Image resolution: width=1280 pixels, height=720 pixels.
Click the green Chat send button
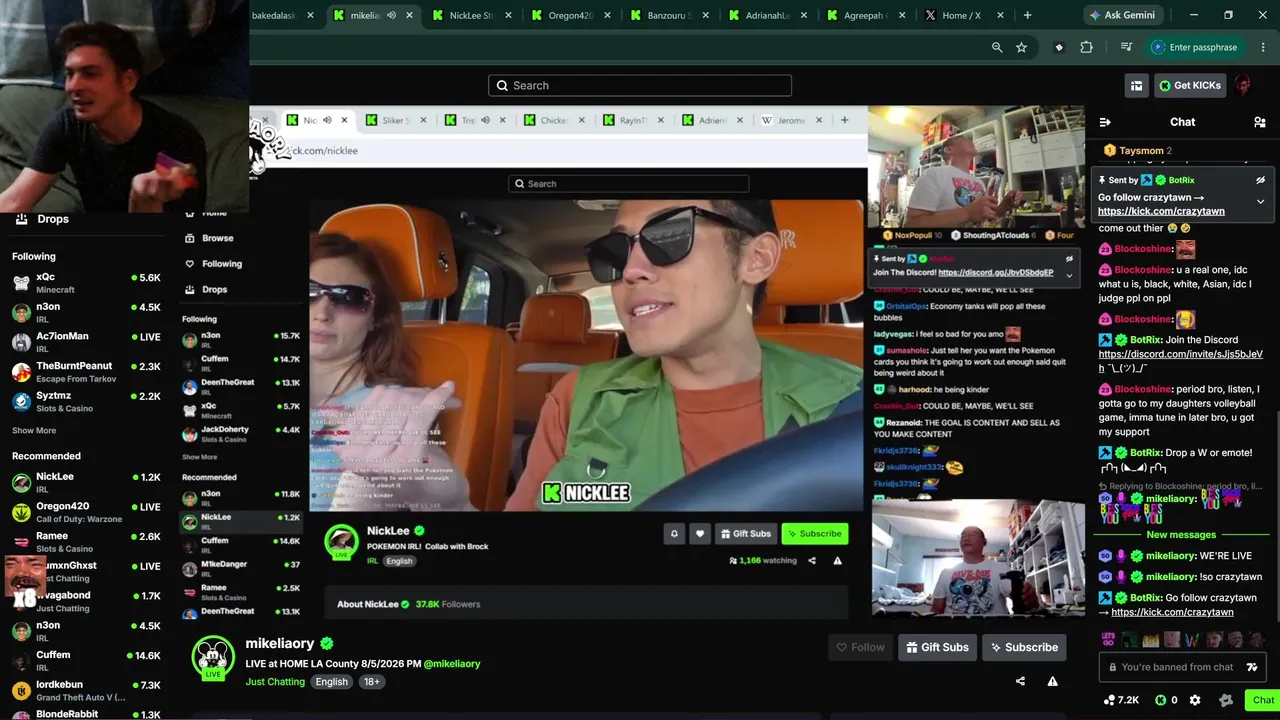[x=1263, y=700]
